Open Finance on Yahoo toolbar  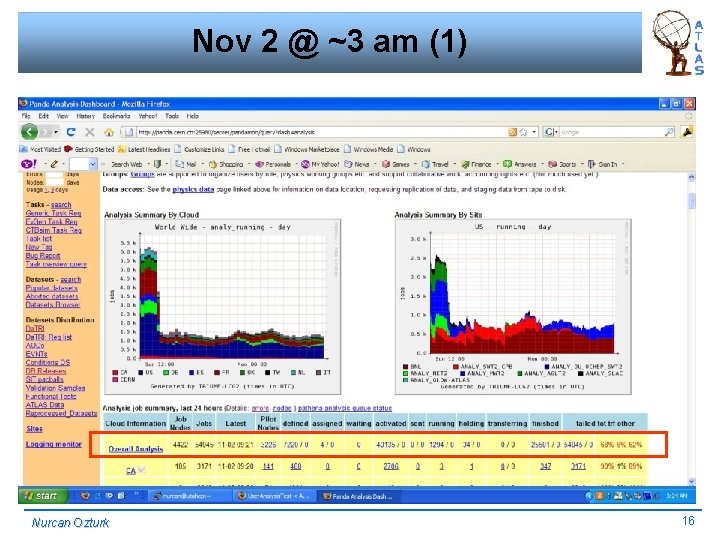[x=476, y=164]
